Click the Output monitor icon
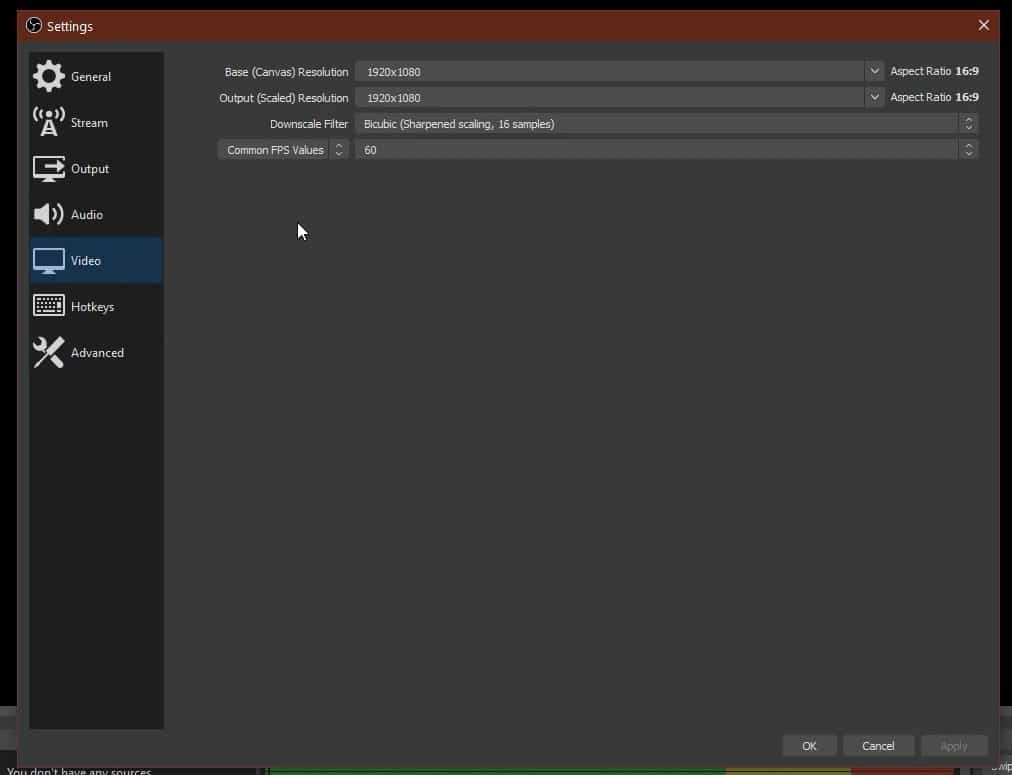The width and height of the screenshot is (1012, 775). click(x=48, y=168)
